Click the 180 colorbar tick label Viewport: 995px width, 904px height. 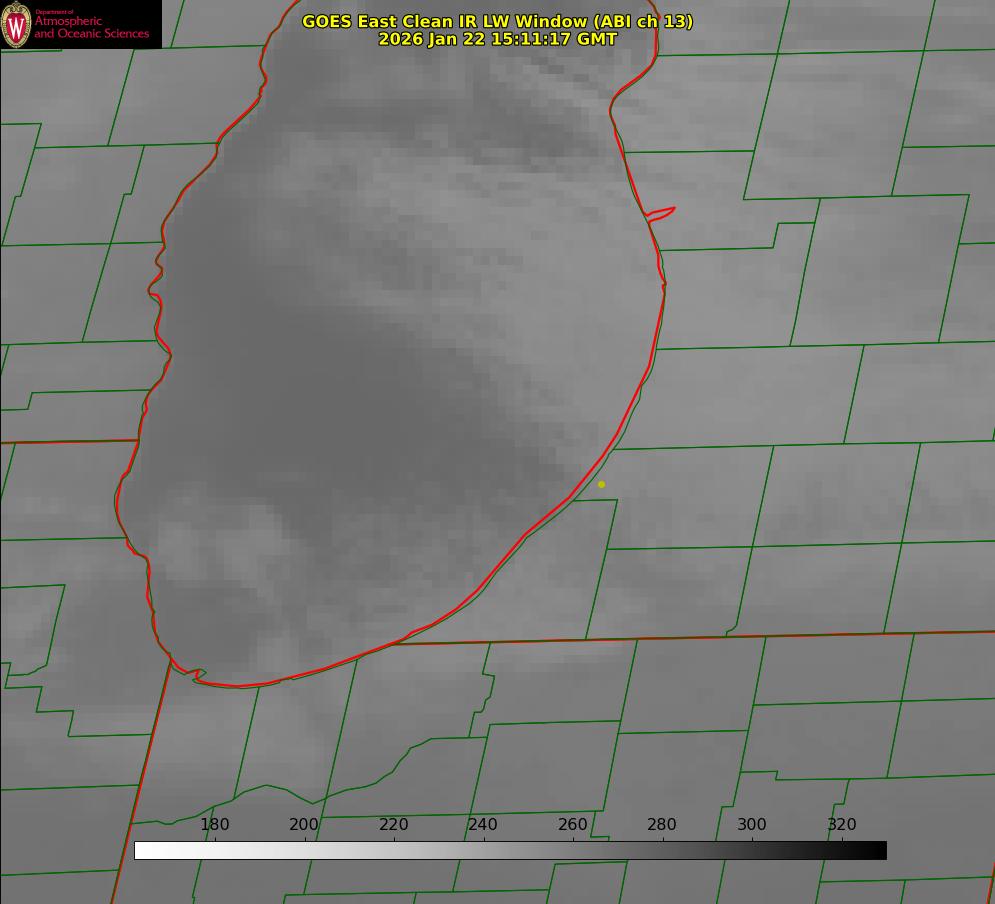click(215, 825)
